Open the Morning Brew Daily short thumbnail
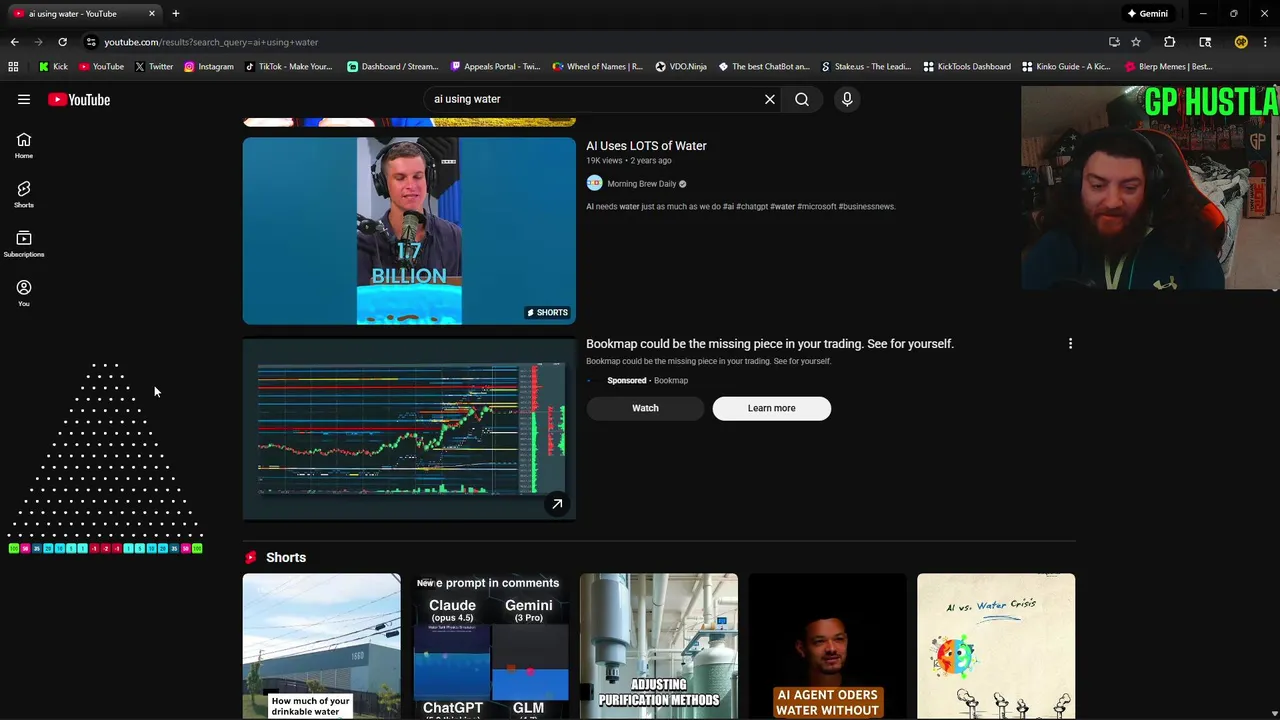 pos(409,231)
